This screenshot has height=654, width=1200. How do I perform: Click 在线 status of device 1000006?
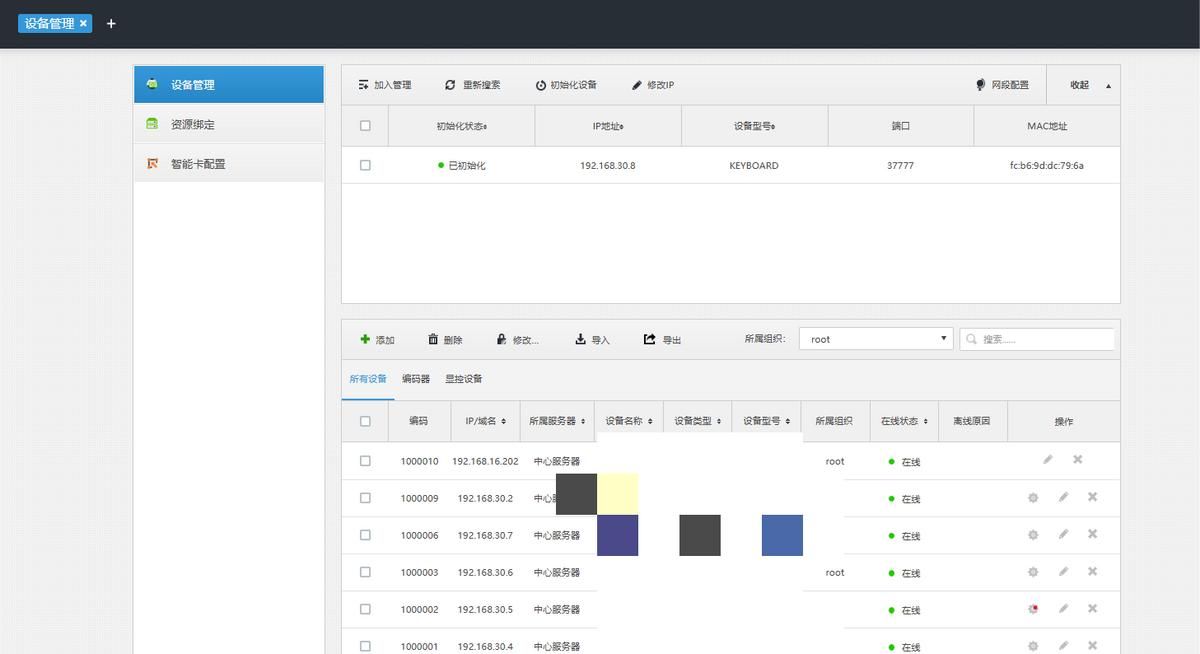[x=904, y=536]
